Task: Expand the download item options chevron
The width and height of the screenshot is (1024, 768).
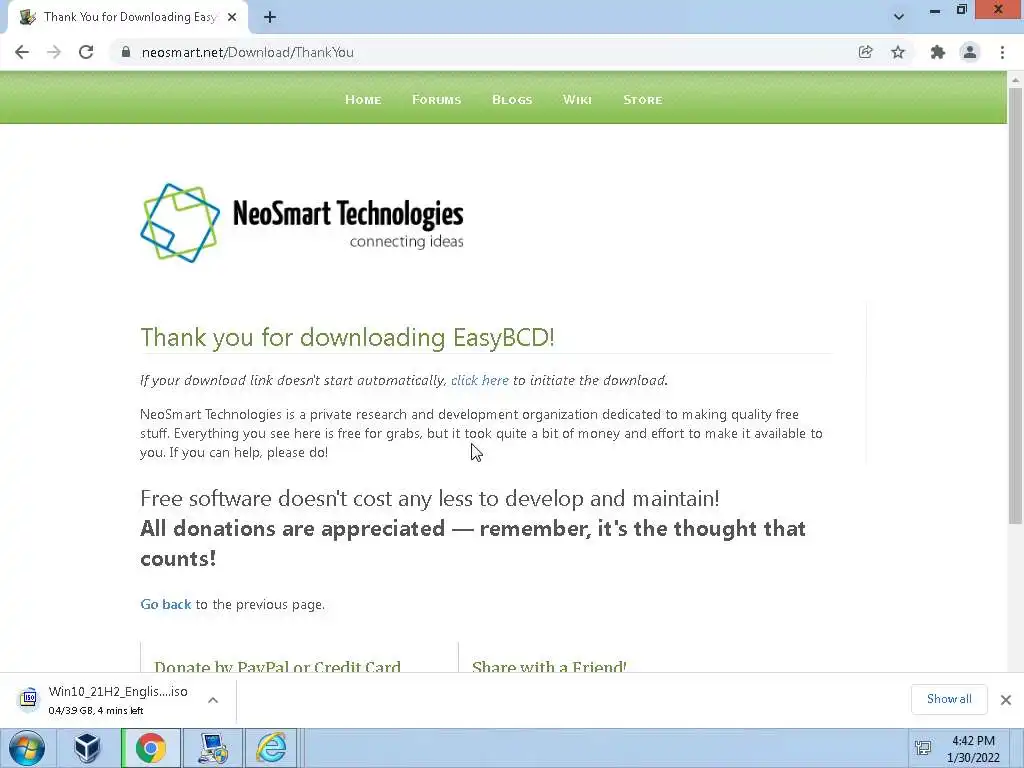Action: click(x=213, y=700)
